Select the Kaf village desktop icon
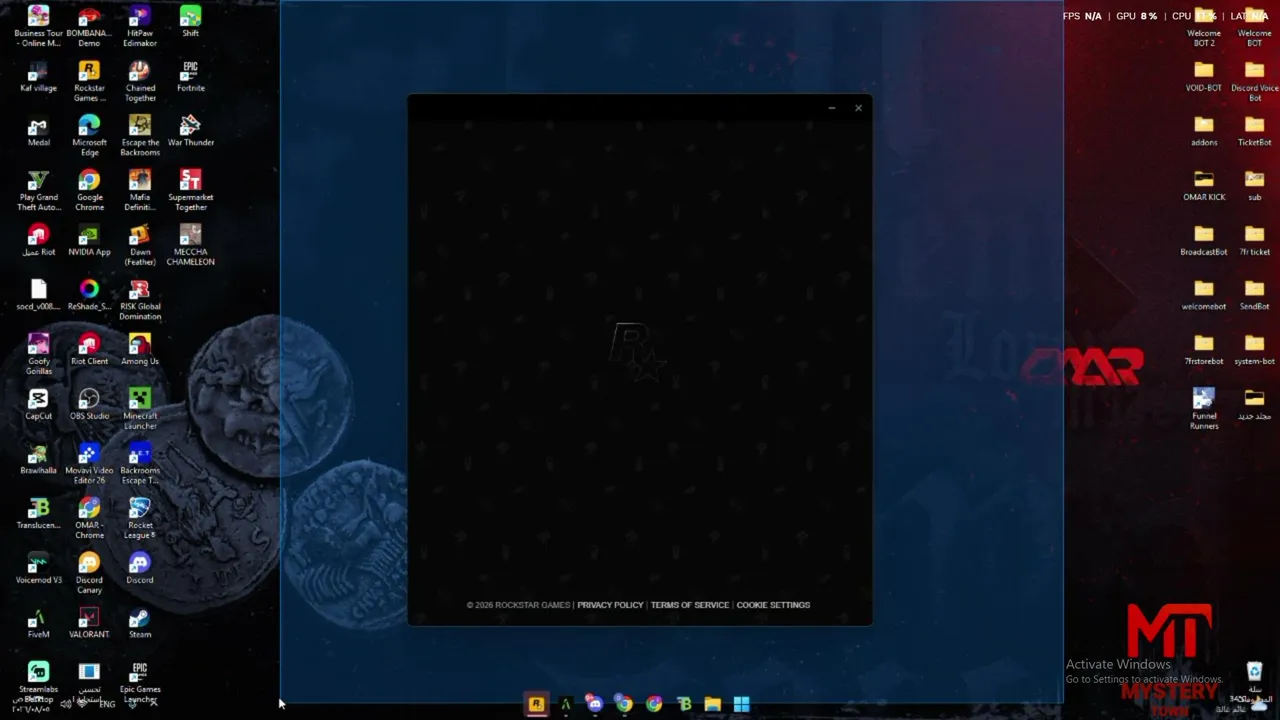This screenshot has height=720, width=1280. (x=38, y=77)
